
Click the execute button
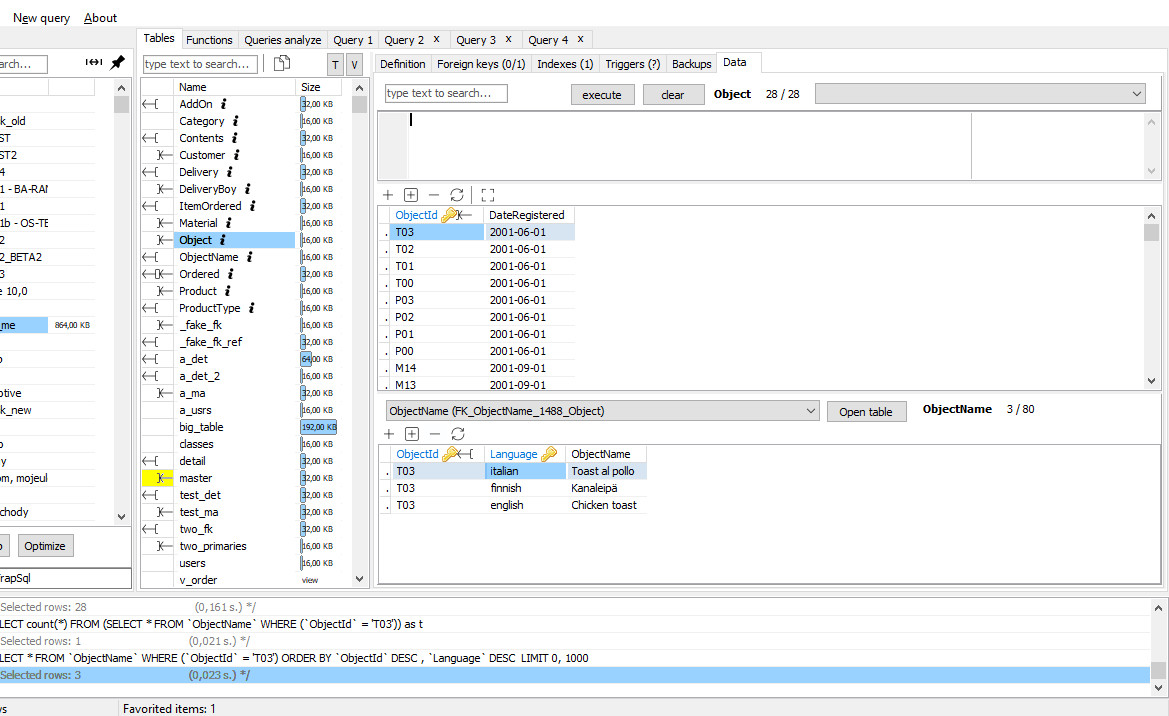click(602, 95)
